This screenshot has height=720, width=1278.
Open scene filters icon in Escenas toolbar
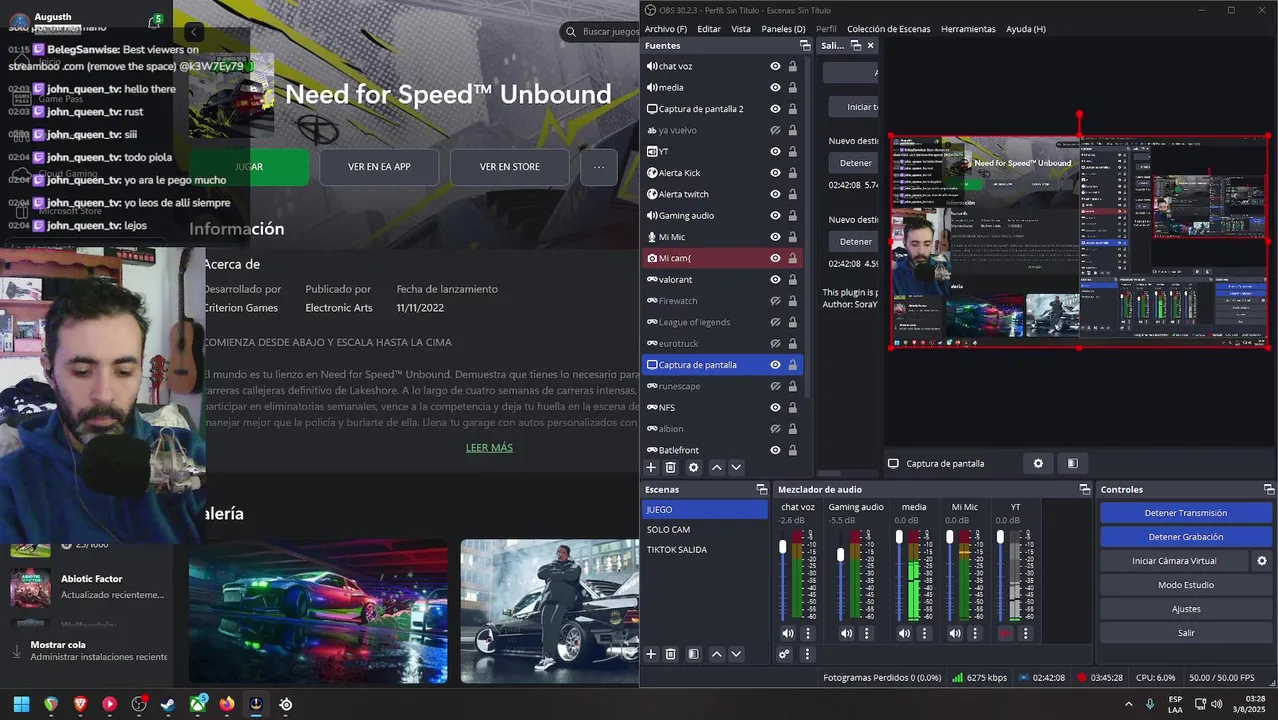pyautogui.click(x=693, y=654)
